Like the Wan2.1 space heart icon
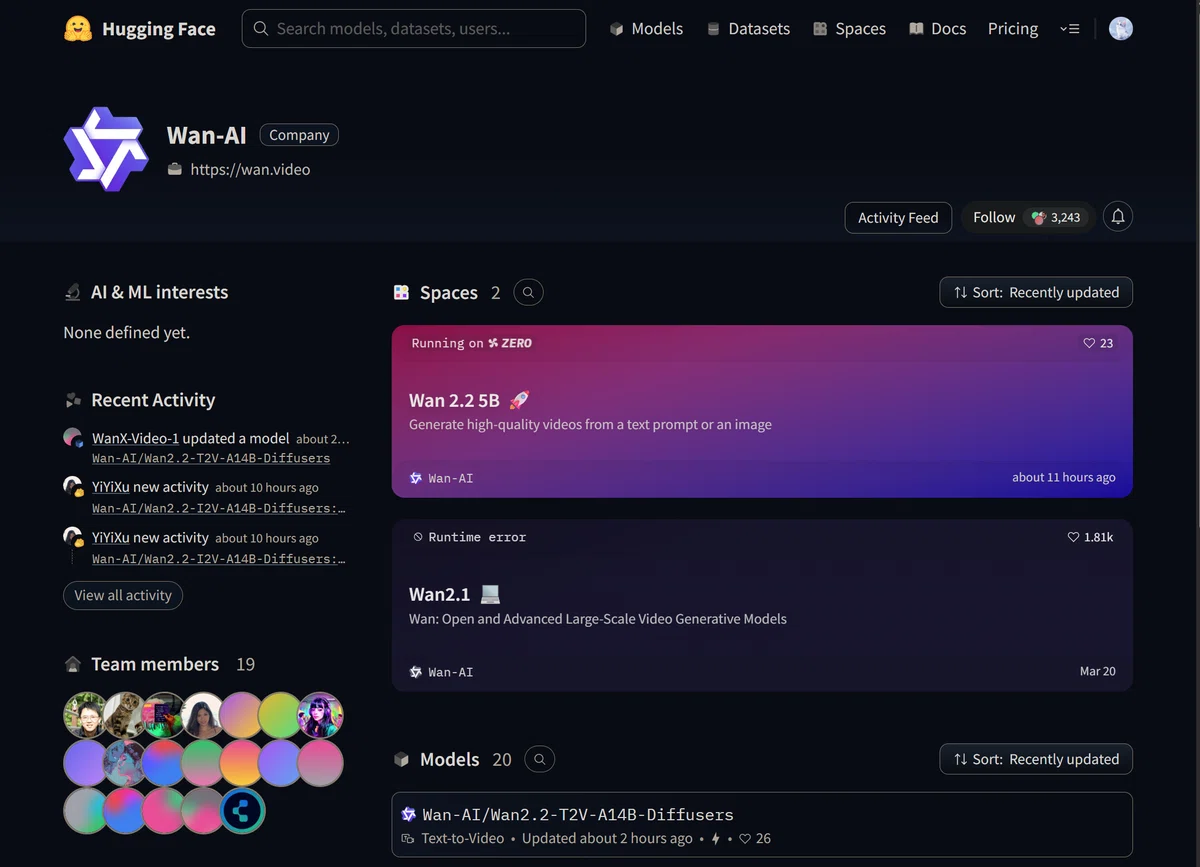Viewport: 1200px width, 867px height. tap(1073, 537)
